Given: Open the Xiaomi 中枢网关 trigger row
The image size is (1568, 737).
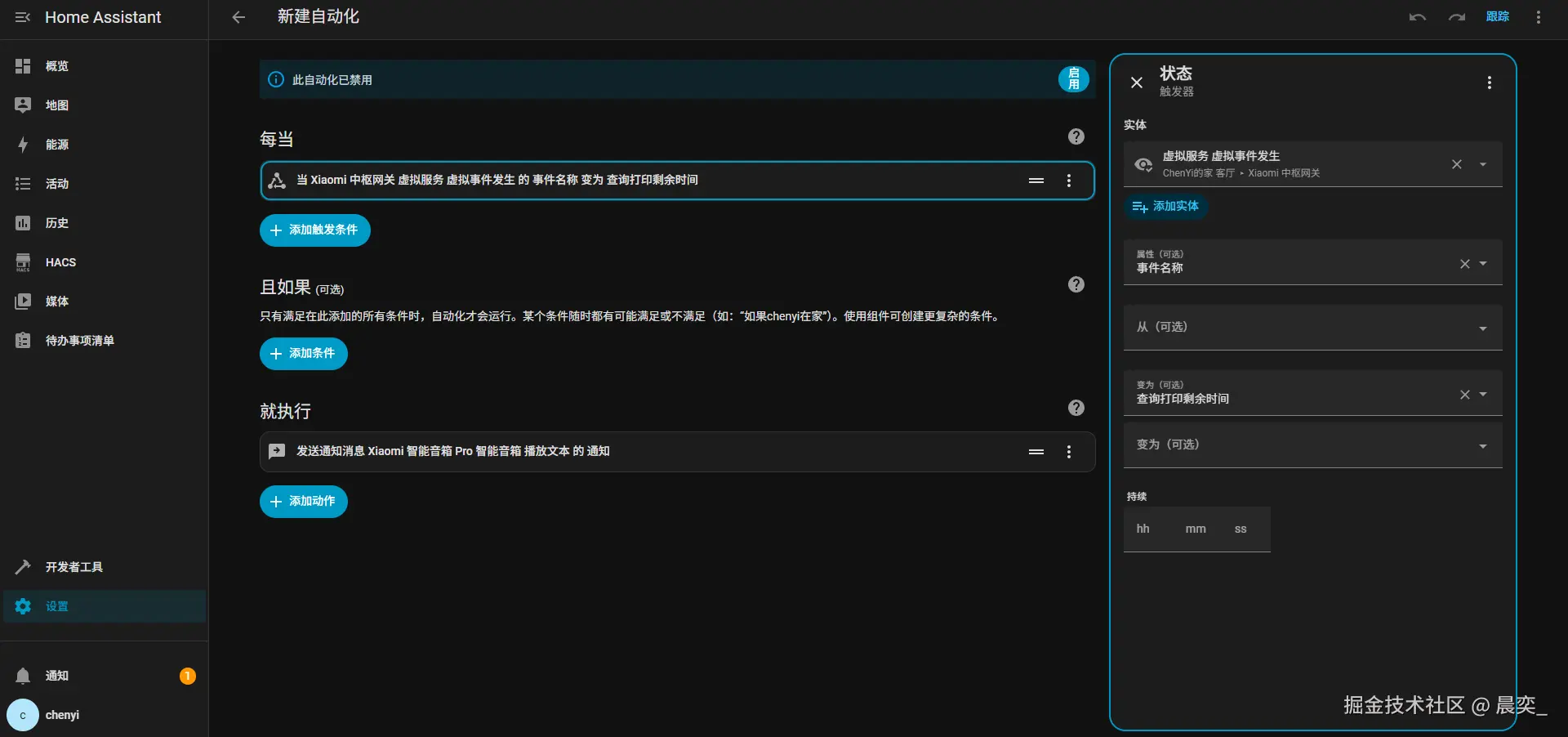Looking at the screenshot, I should (677, 181).
